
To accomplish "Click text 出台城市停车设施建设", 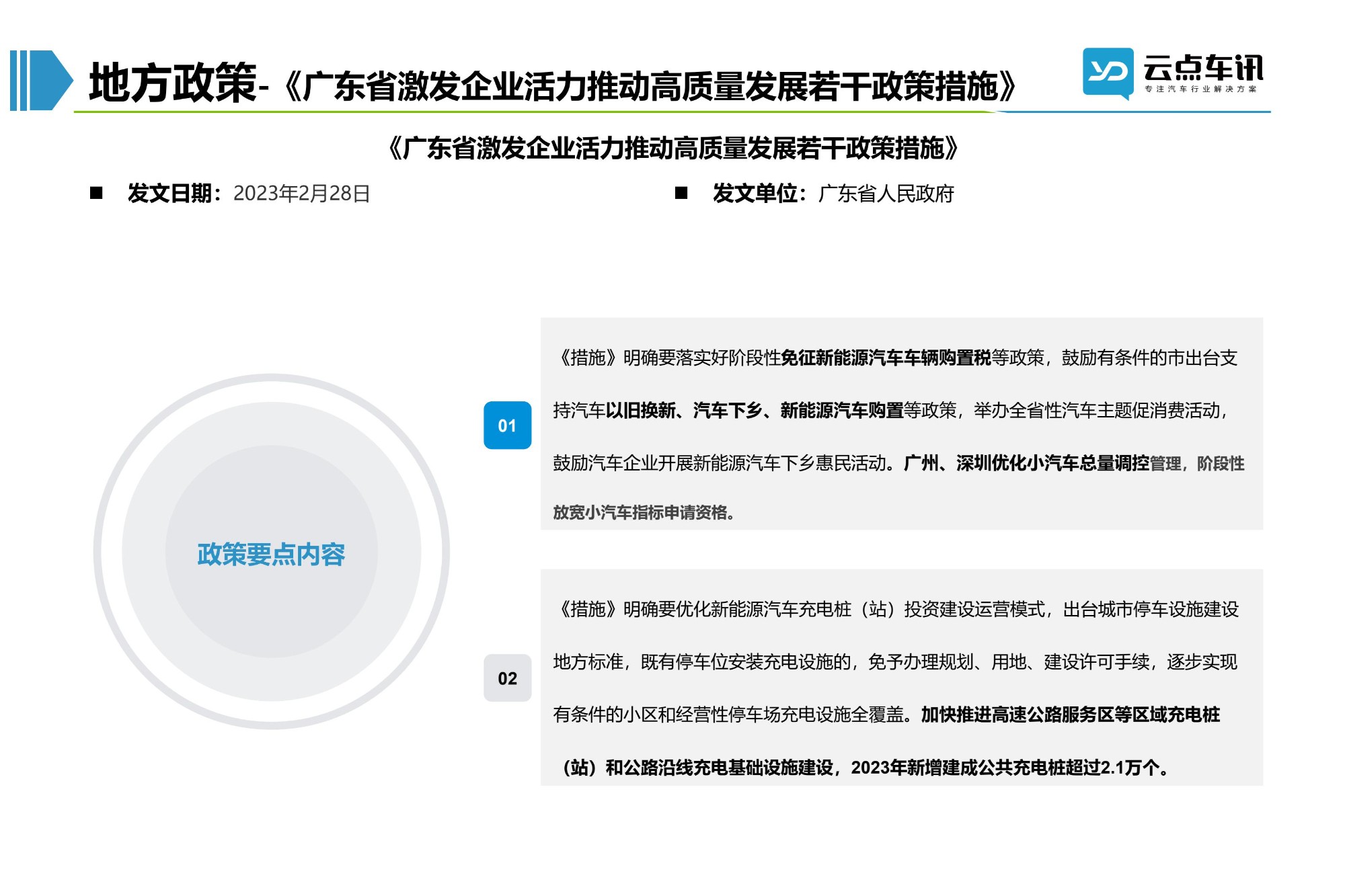I will [x=1151, y=609].
